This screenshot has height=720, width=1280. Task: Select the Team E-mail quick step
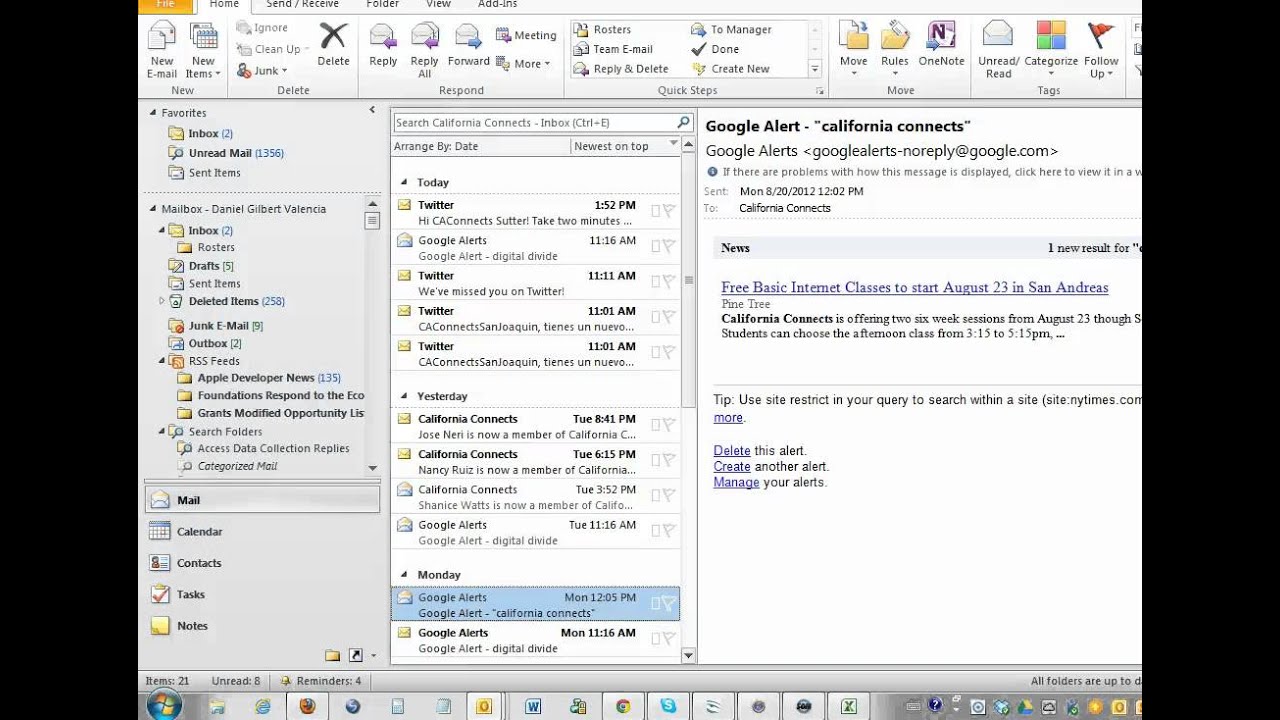(613, 49)
